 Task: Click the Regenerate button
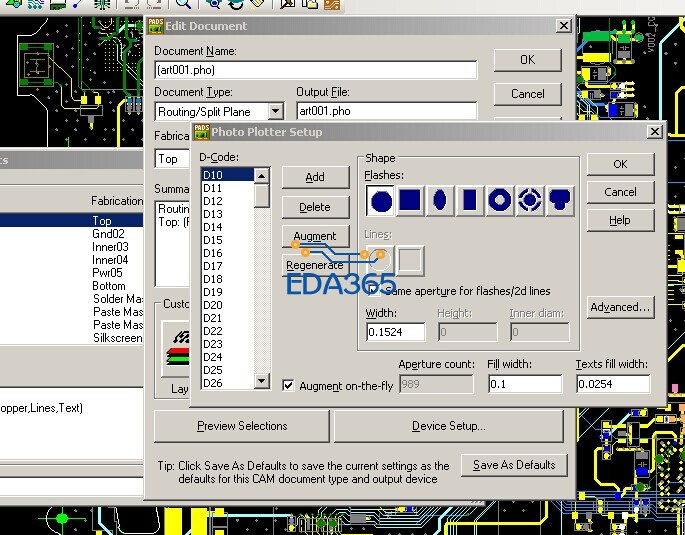point(315,265)
